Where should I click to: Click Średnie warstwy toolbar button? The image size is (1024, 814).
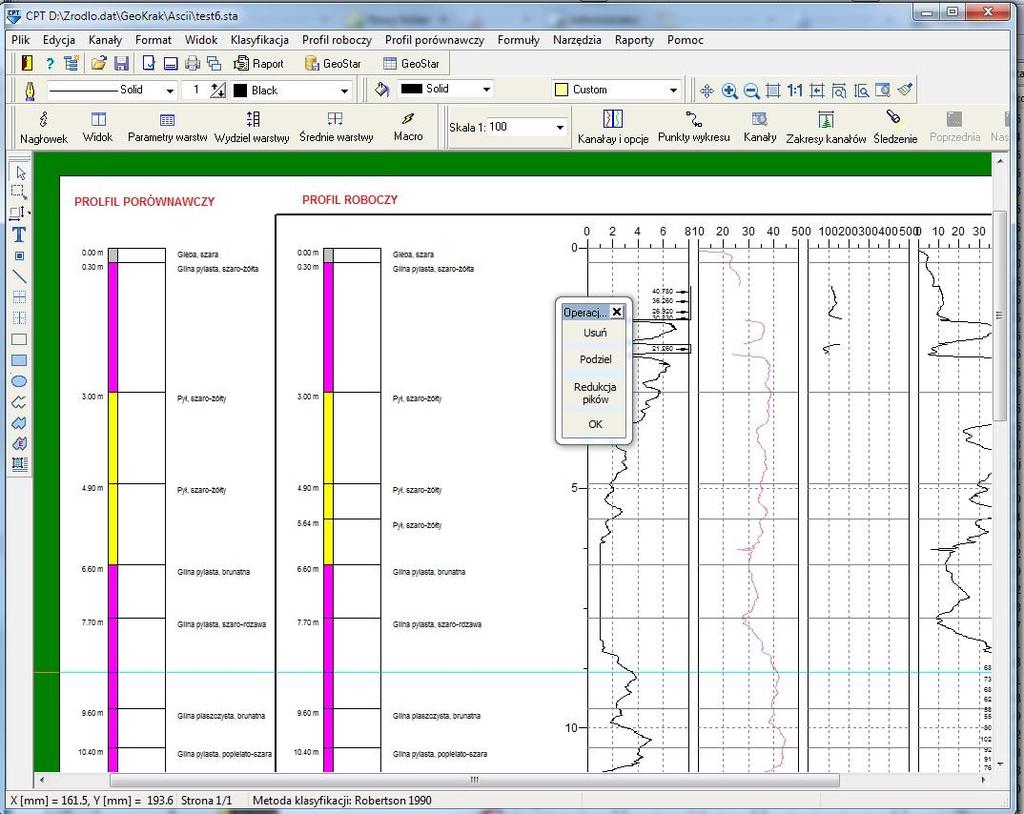tap(336, 127)
